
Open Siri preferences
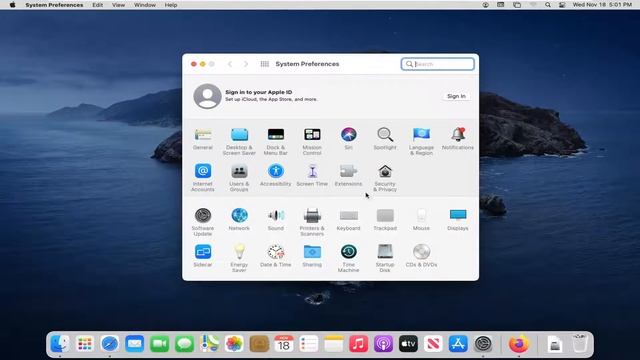click(x=348, y=139)
